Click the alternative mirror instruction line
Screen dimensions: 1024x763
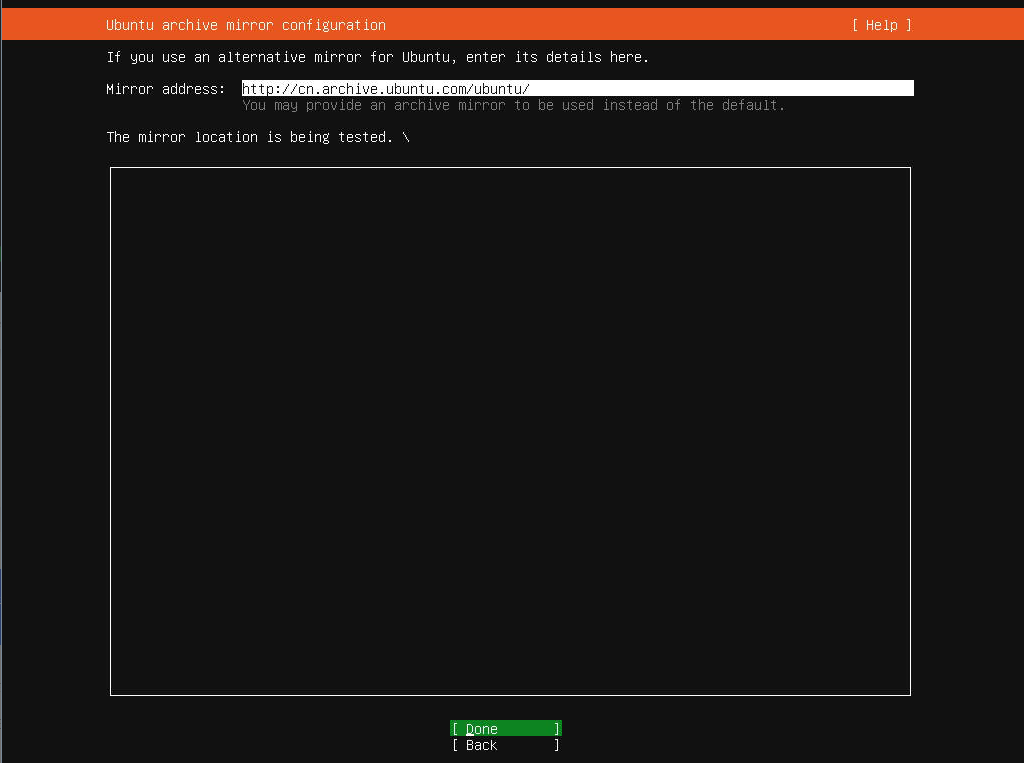click(x=377, y=57)
